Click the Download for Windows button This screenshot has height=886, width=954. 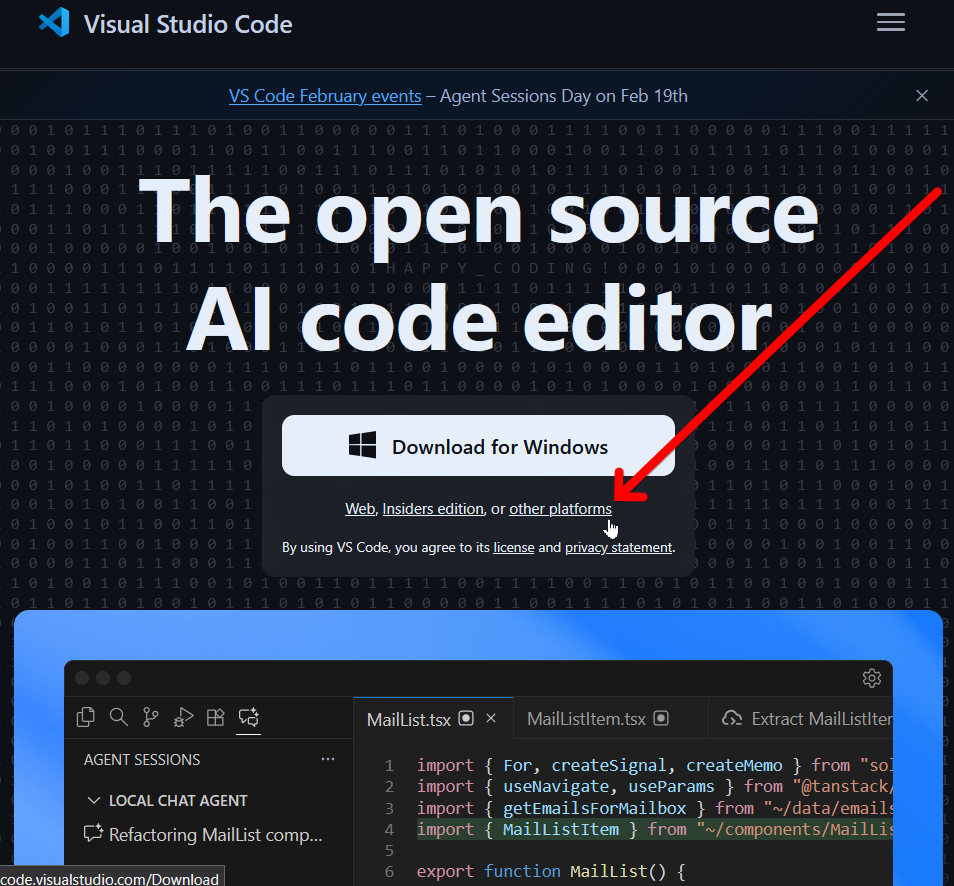click(478, 446)
